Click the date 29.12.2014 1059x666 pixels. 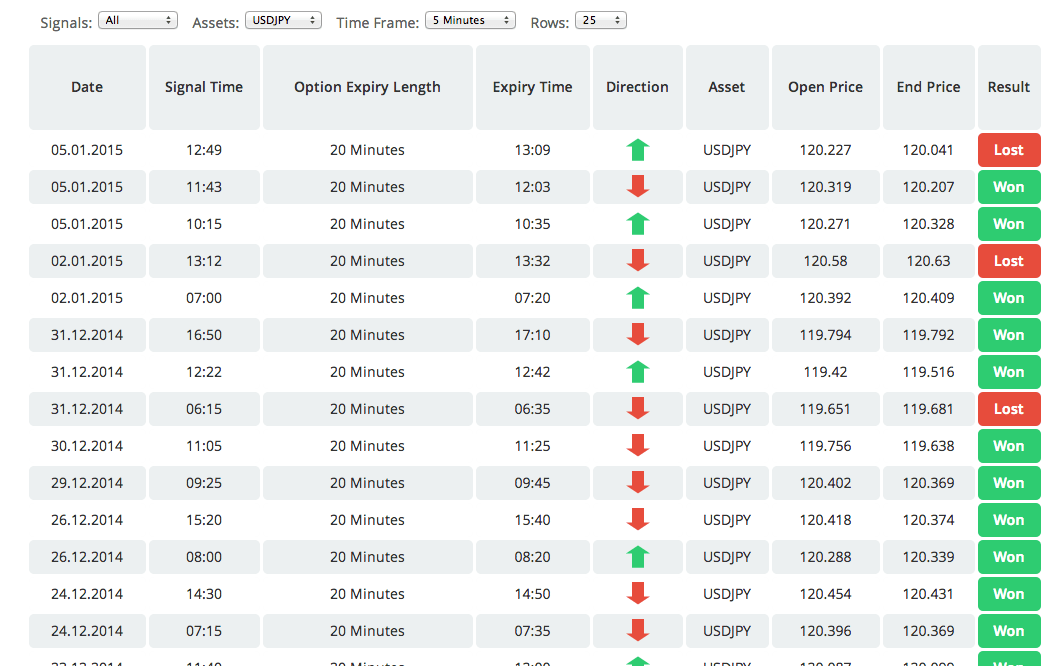[87, 483]
